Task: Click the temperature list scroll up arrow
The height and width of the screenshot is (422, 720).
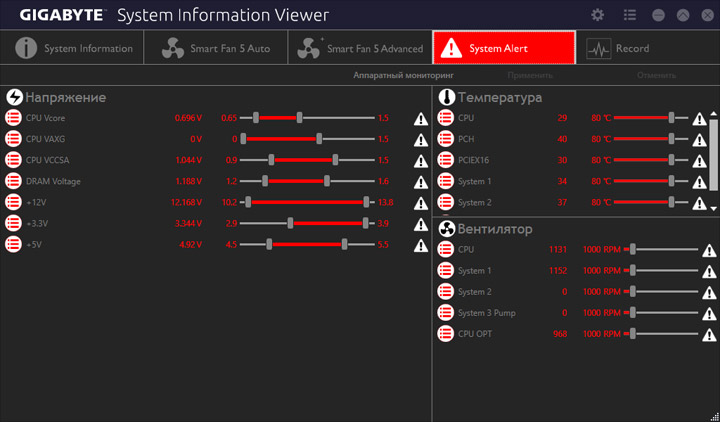Action: (x=714, y=113)
